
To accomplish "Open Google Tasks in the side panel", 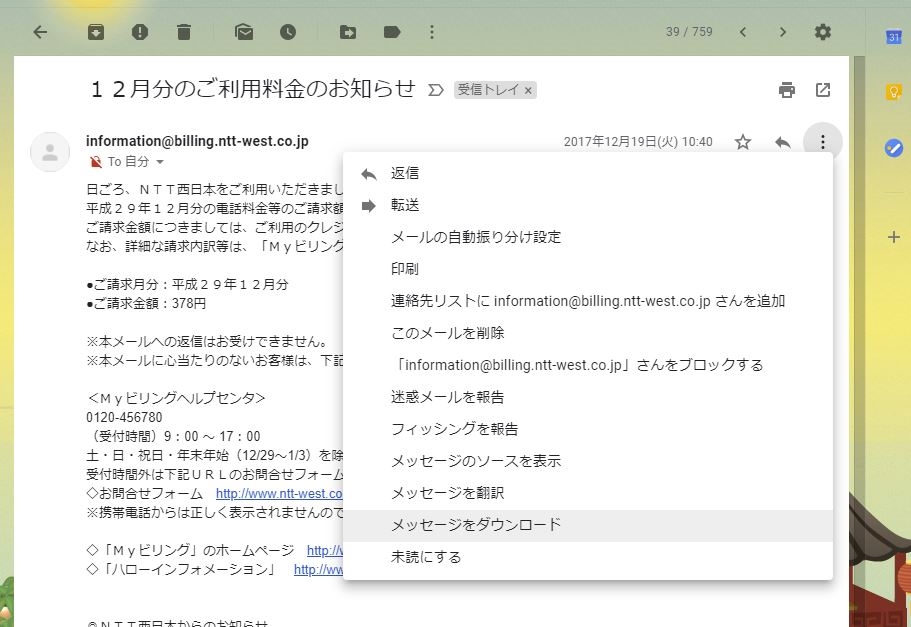I will click(894, 148).
